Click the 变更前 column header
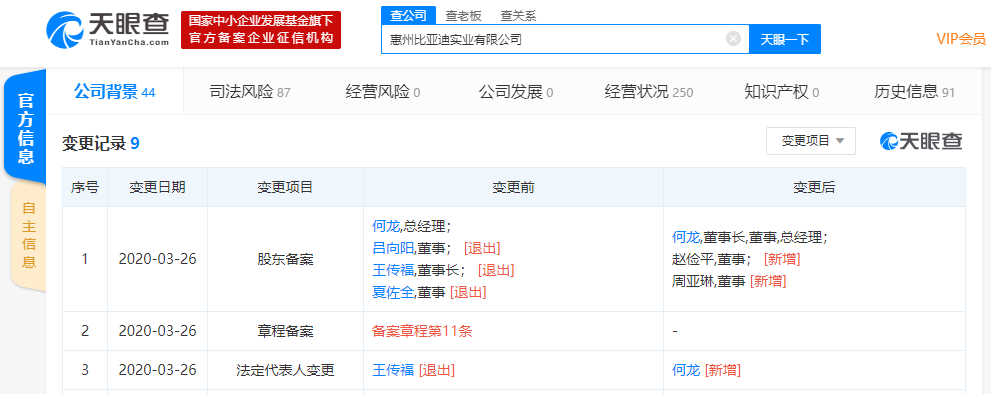This screenshot has width=991, height=394. [x=513, y=187]
